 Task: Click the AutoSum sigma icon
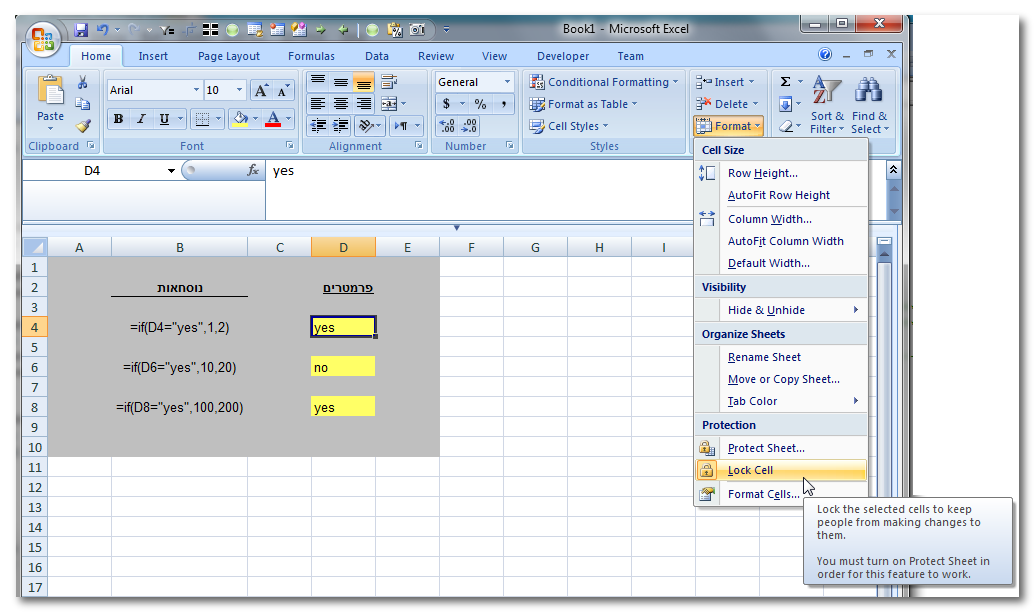[x=785, y=82]
